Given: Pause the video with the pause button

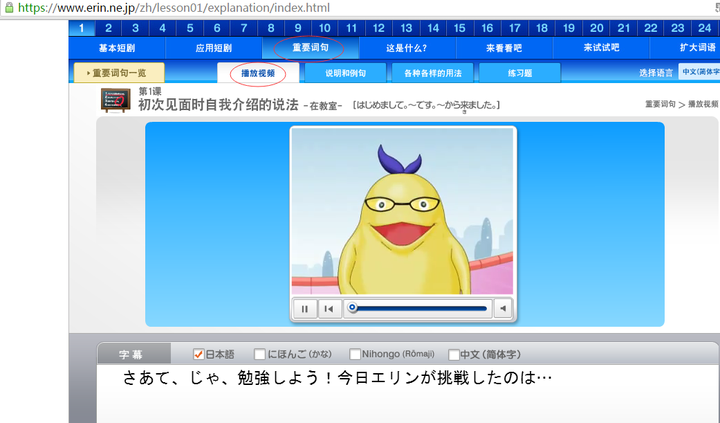Looking at the screenshot, I should (304, 309).
